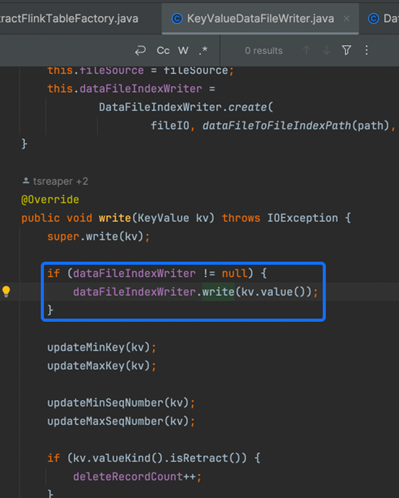Click the author person icon beside tsreaper
The width and height of the screenshot is (399, 498).
pos(26,181)
